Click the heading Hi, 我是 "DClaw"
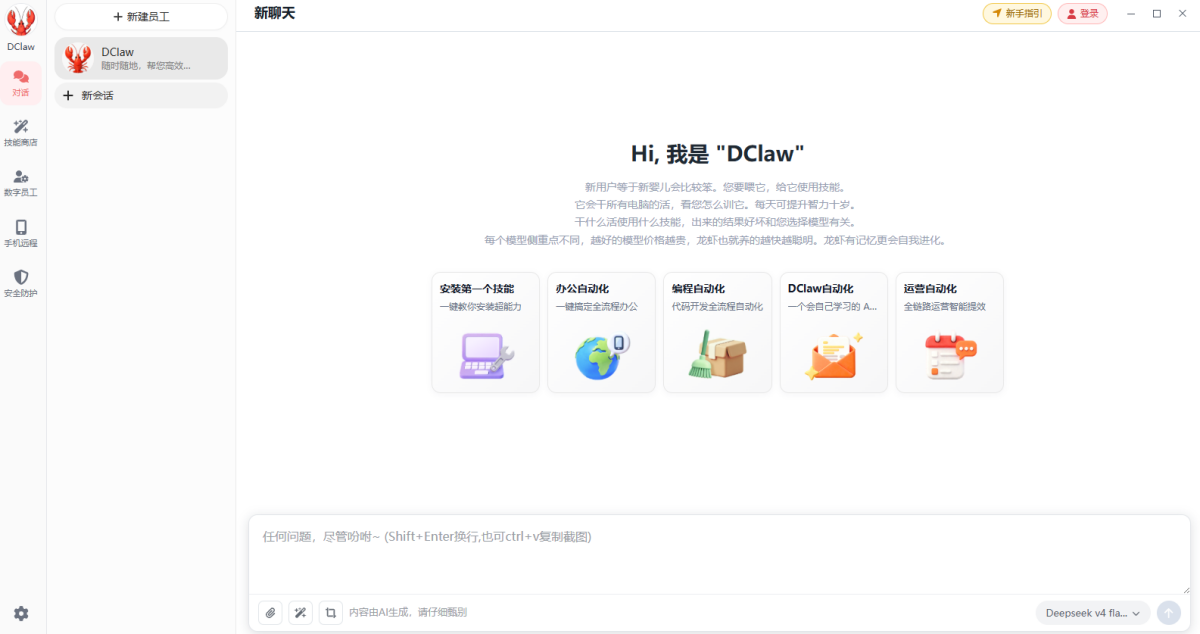 717,154
